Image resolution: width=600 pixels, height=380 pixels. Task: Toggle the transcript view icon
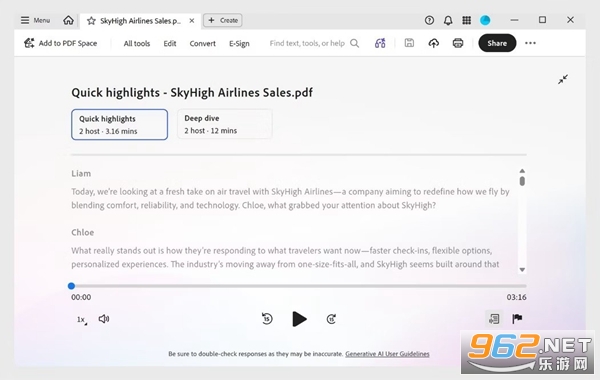pos(494,318)
